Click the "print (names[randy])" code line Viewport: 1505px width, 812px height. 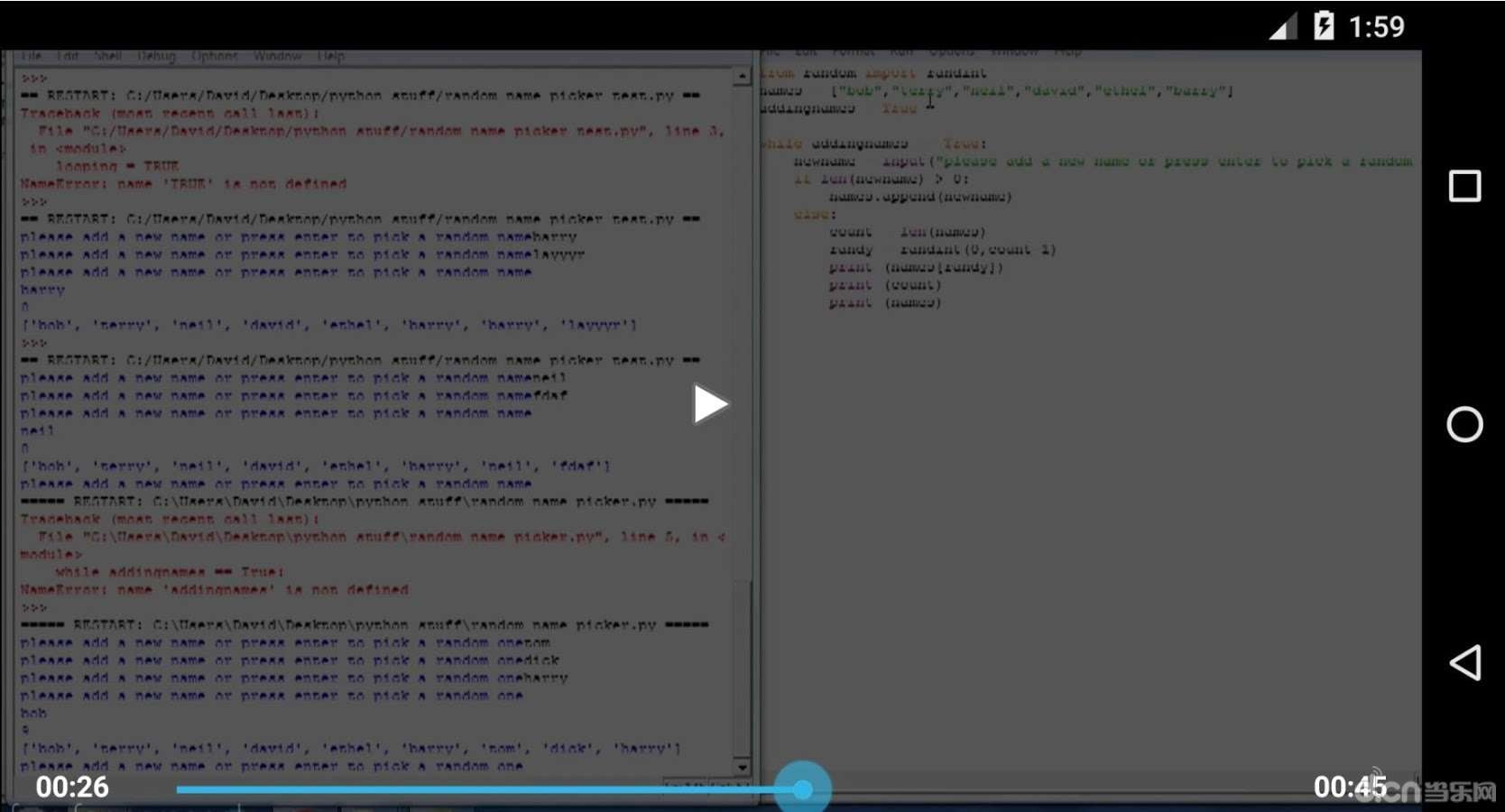[x=916, y=268]
